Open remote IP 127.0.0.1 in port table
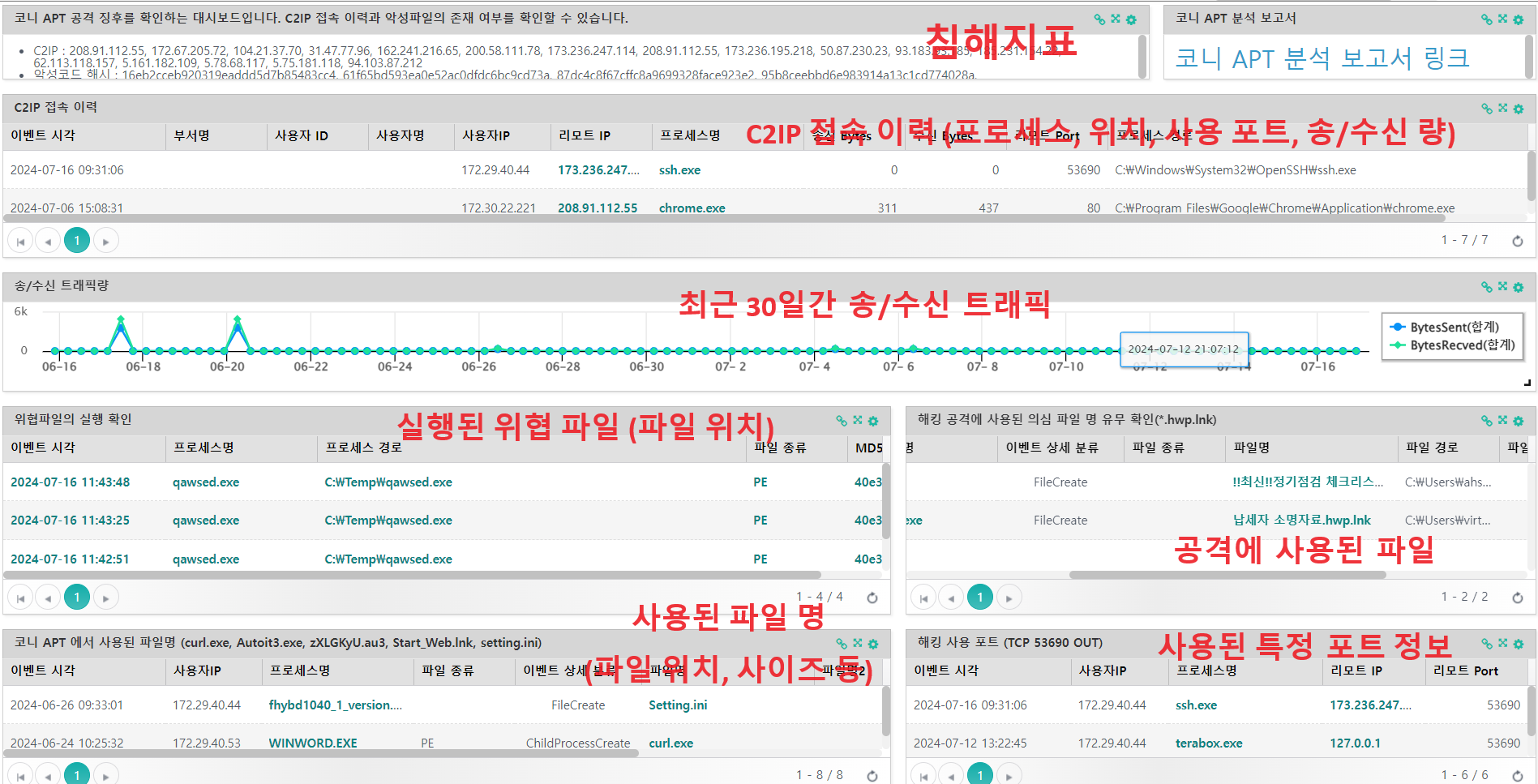 point(1355,743)
